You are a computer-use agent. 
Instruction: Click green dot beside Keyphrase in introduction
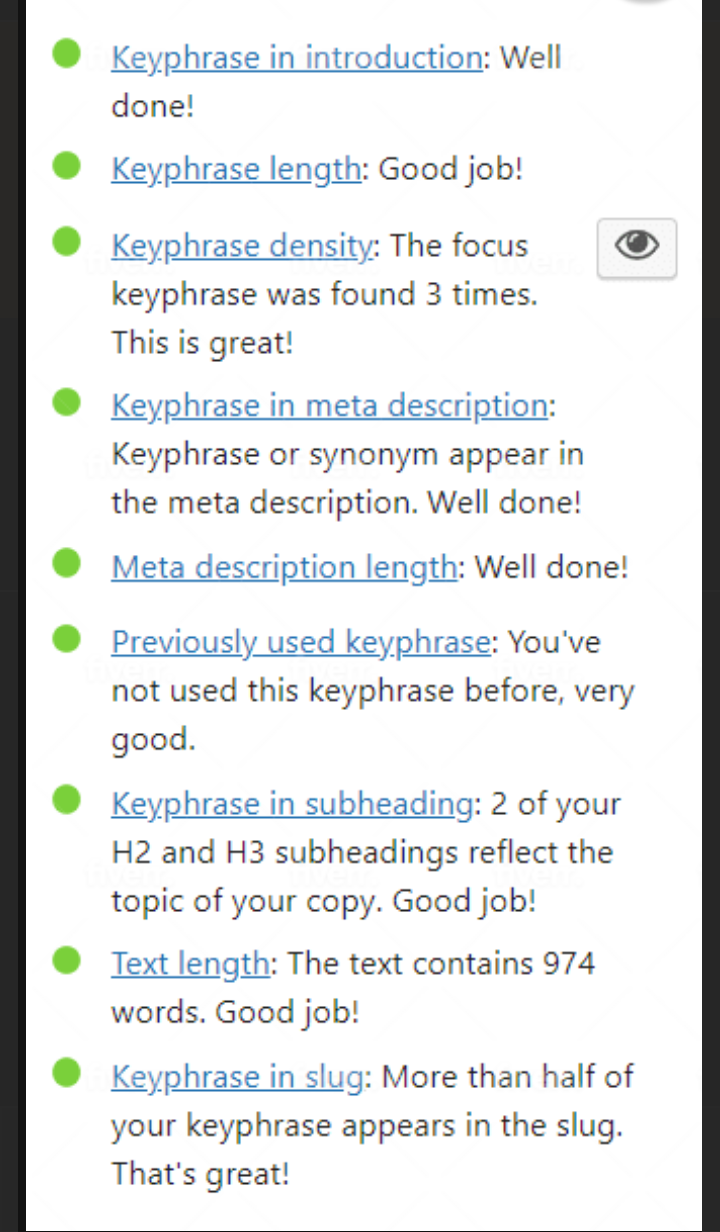click(x=66, y=54)
